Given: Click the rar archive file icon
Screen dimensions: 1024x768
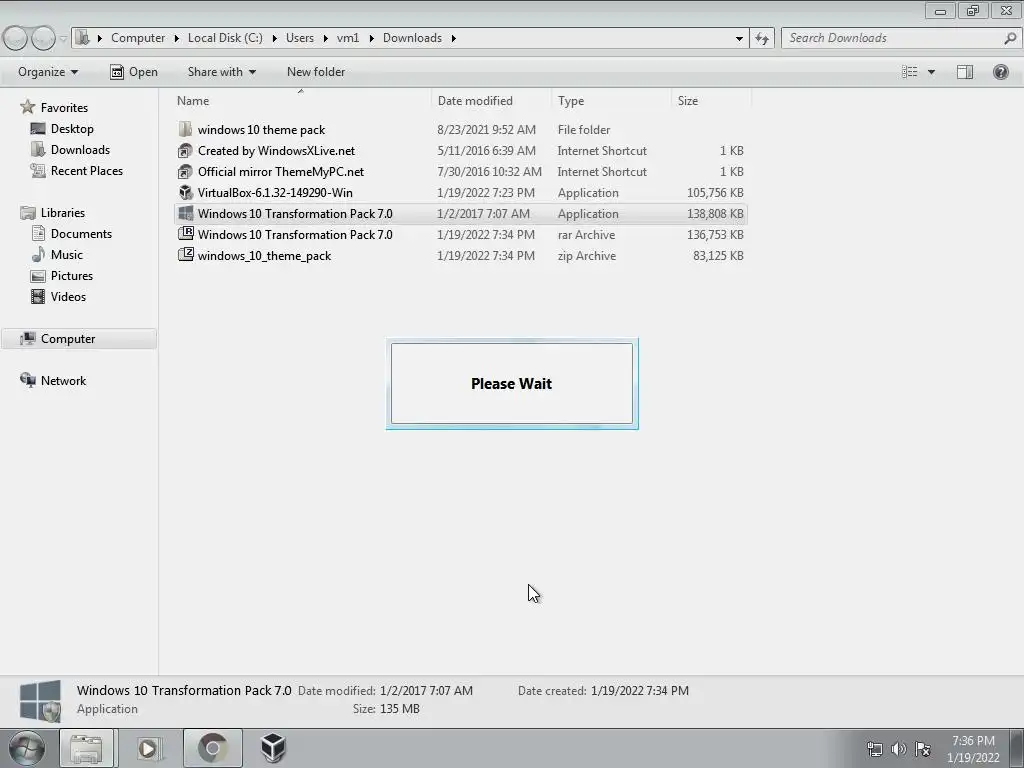Looking at the screenshot, I should [185, 233].
